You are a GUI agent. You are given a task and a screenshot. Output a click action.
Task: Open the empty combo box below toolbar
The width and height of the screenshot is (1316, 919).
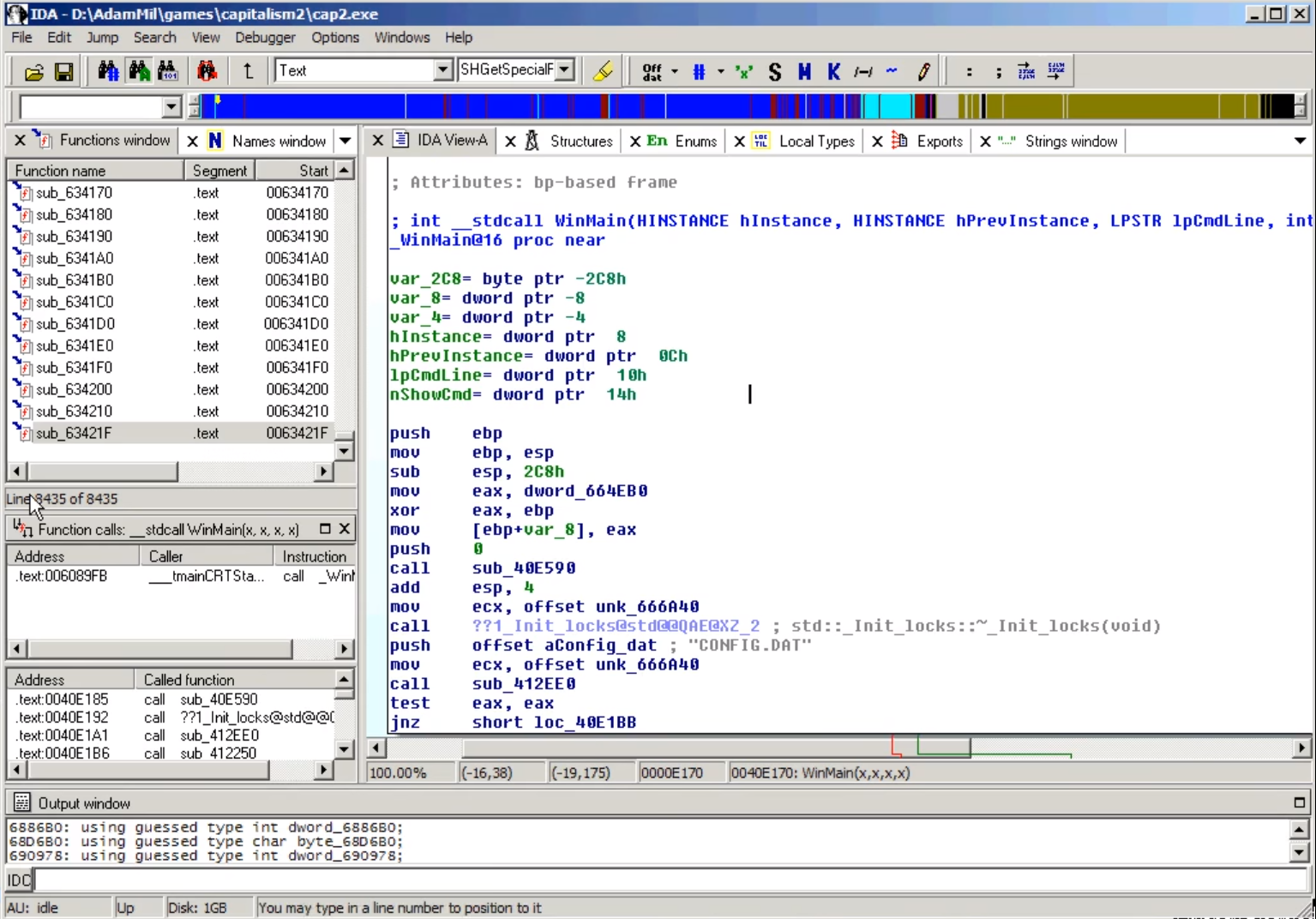(x=171, y=107)
